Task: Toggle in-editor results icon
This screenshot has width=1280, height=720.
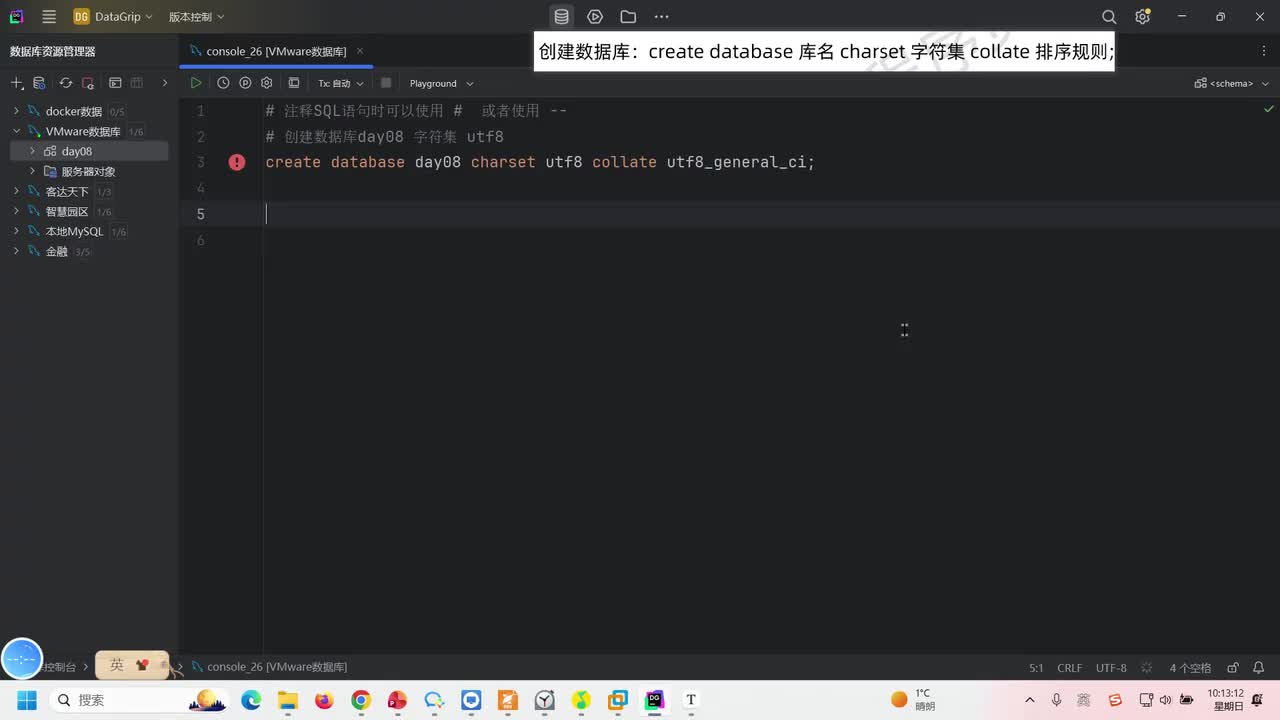Action: click(294, 83)
